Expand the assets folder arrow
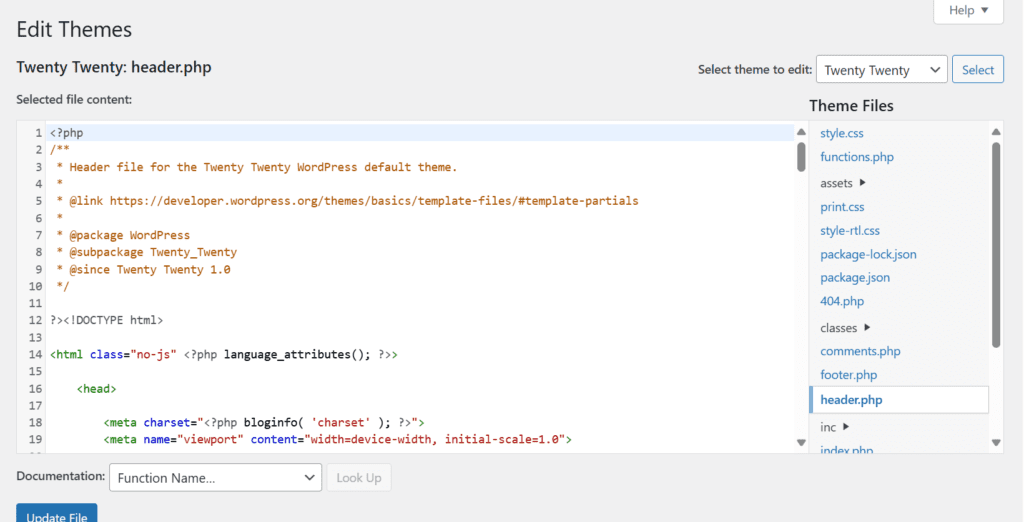1024x522 pixels. (862, 183)
